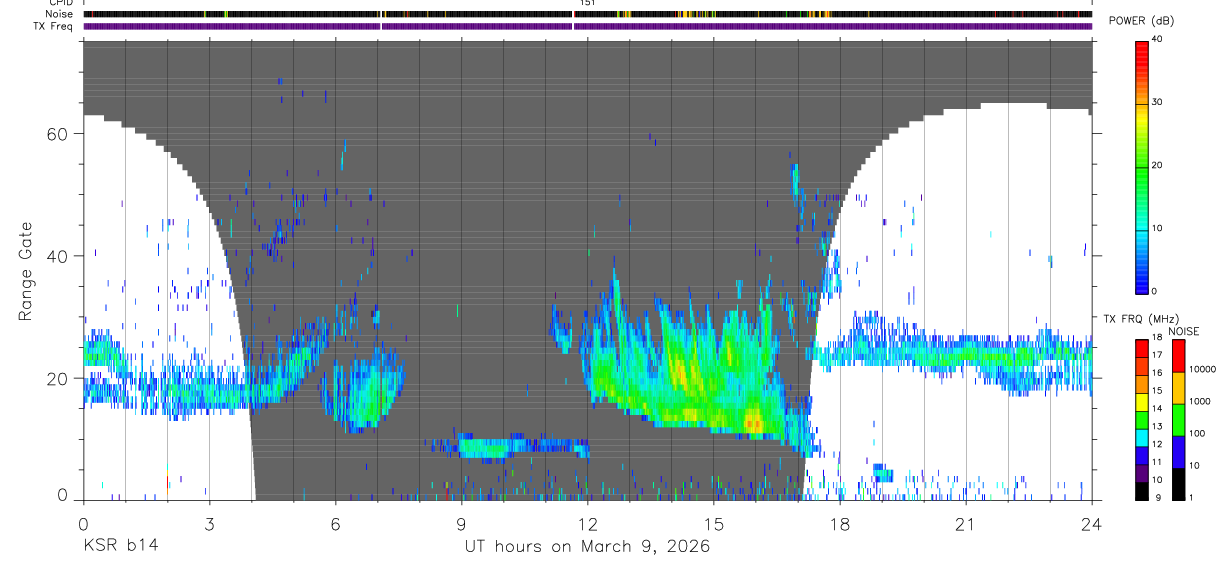Screen dimensions: 1228x567
Task: Click the TX FRQ color scale bar
Action: [1142, 419]
